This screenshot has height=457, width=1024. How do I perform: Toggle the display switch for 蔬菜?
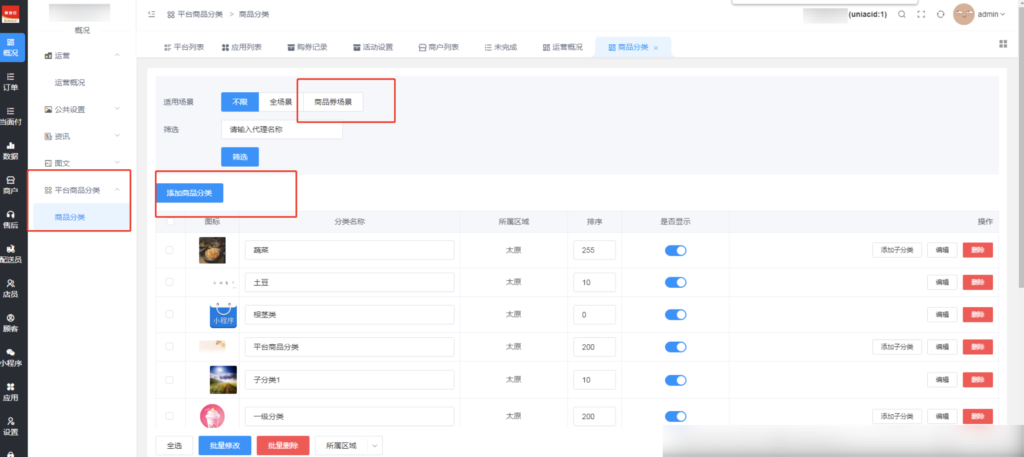tap(675, 250)
